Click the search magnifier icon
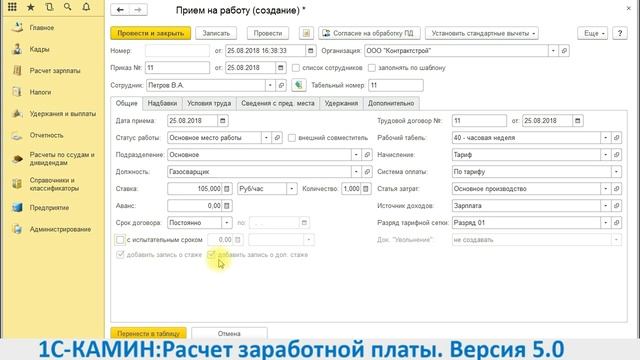The height and width of the screenshot is (360, 640). click(x=68, y=7)
